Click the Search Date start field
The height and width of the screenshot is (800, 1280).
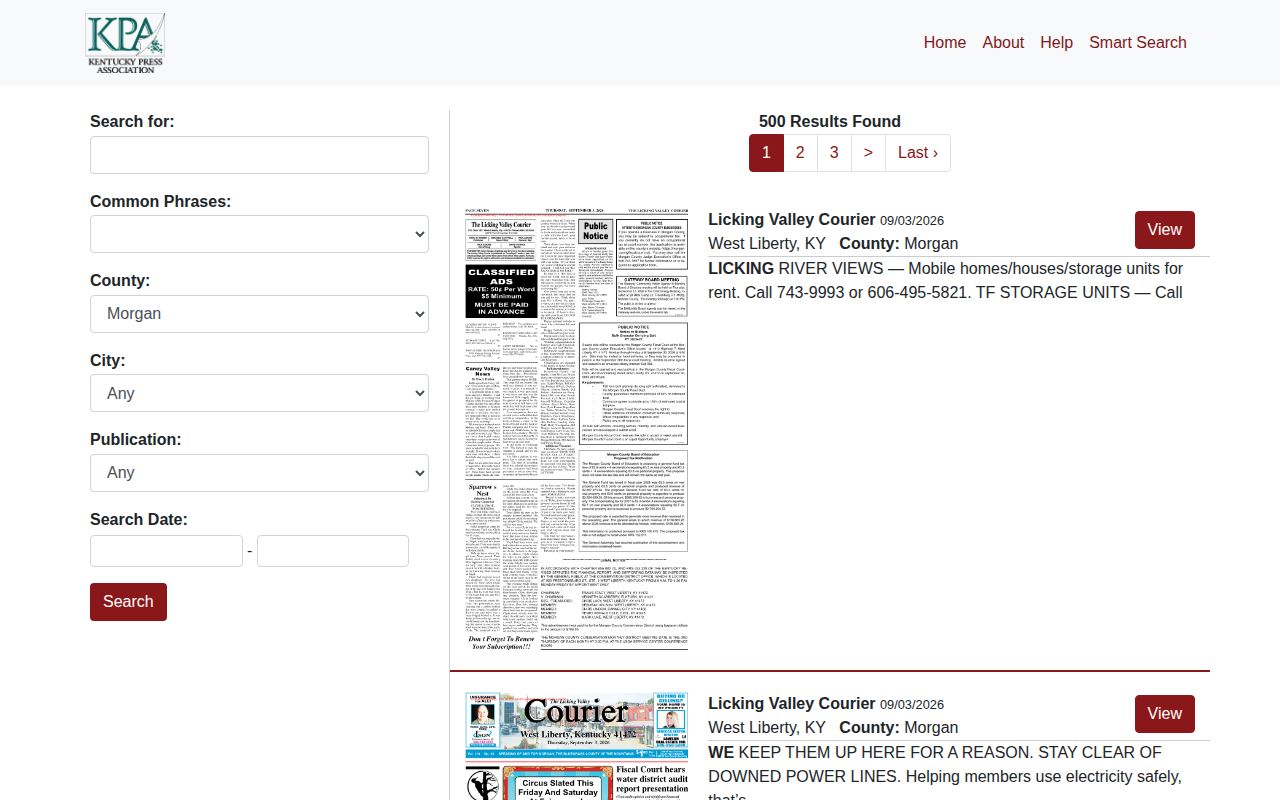[166, 551]
